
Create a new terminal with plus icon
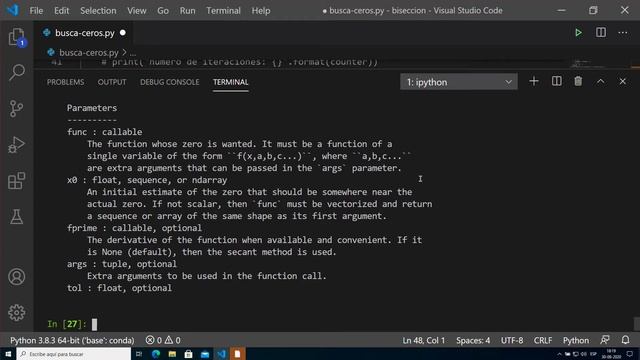[533, 81]
